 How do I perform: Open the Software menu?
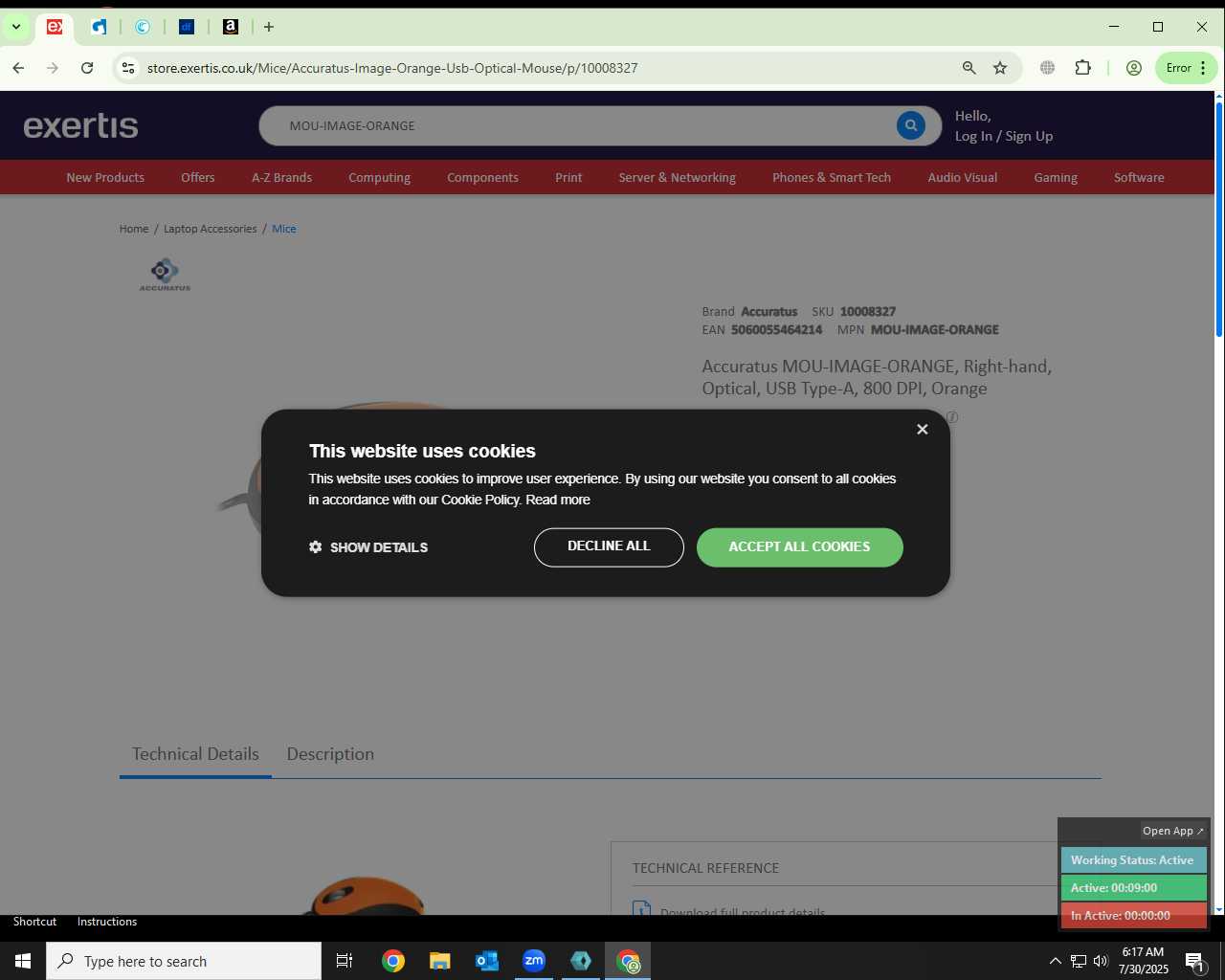tap(1139, 177)
